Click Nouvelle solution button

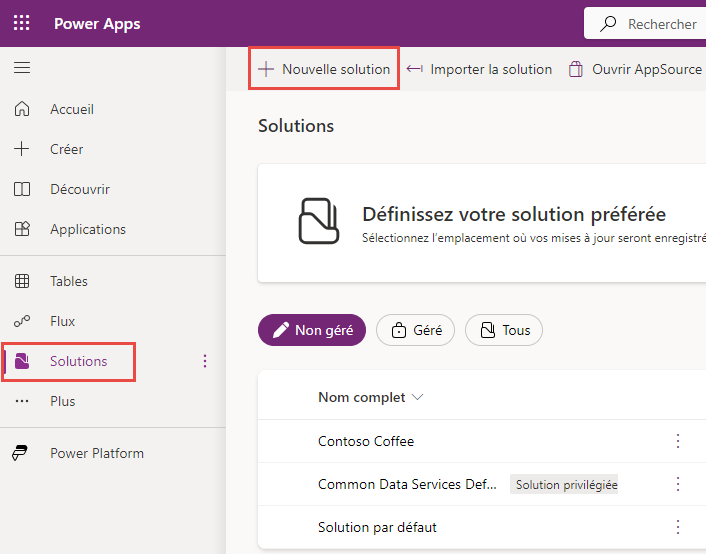tap(324, 69)
